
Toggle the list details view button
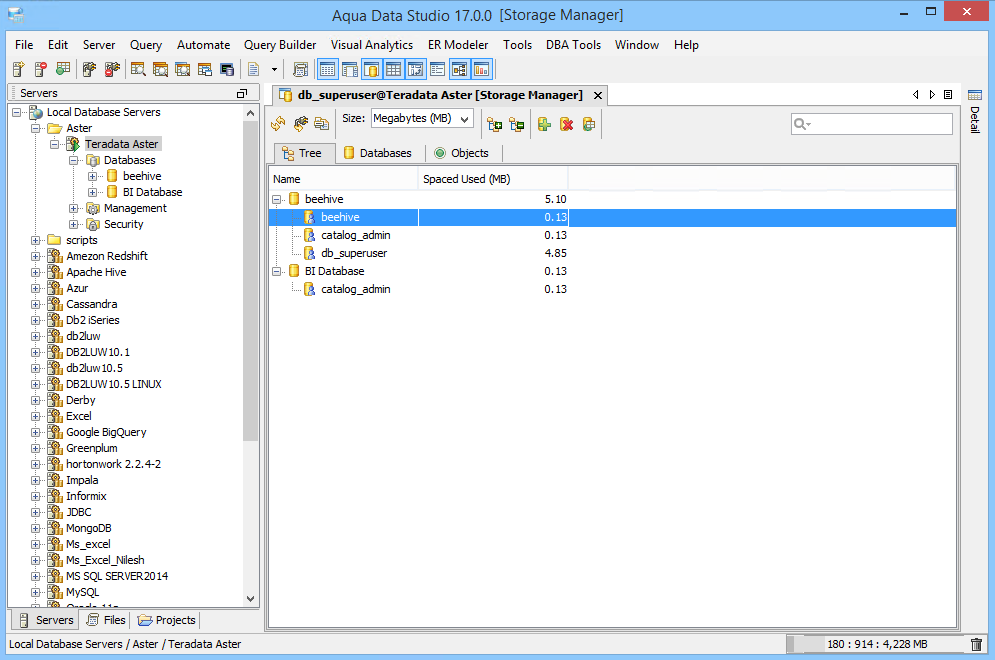(437, 69)
